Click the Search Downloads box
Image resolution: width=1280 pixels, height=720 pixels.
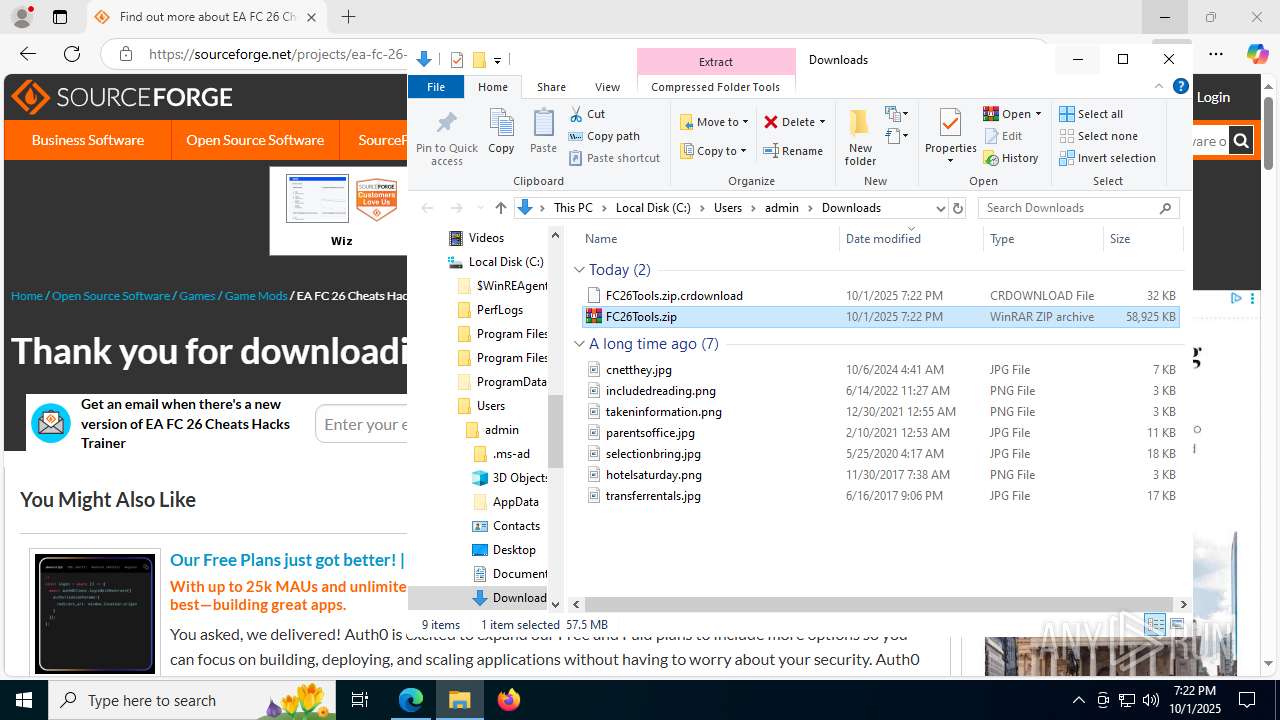(x=1078, y=208)
